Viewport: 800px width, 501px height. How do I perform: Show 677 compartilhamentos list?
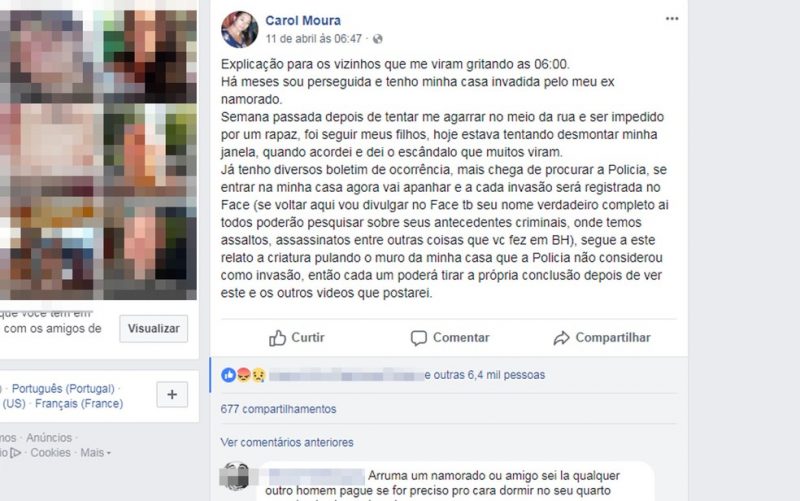tap(279, 409)
